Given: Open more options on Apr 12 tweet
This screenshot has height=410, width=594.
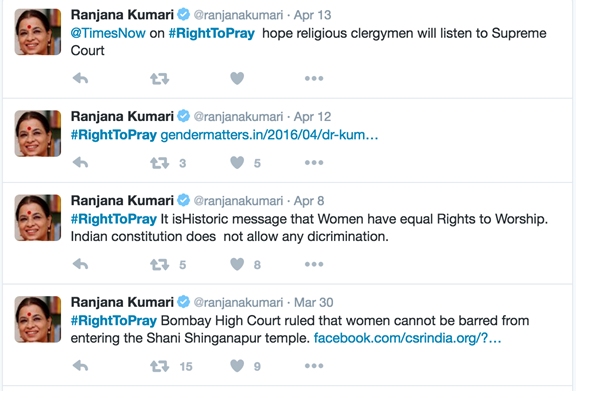Looking at the screenshot, I should click(314, 163).
